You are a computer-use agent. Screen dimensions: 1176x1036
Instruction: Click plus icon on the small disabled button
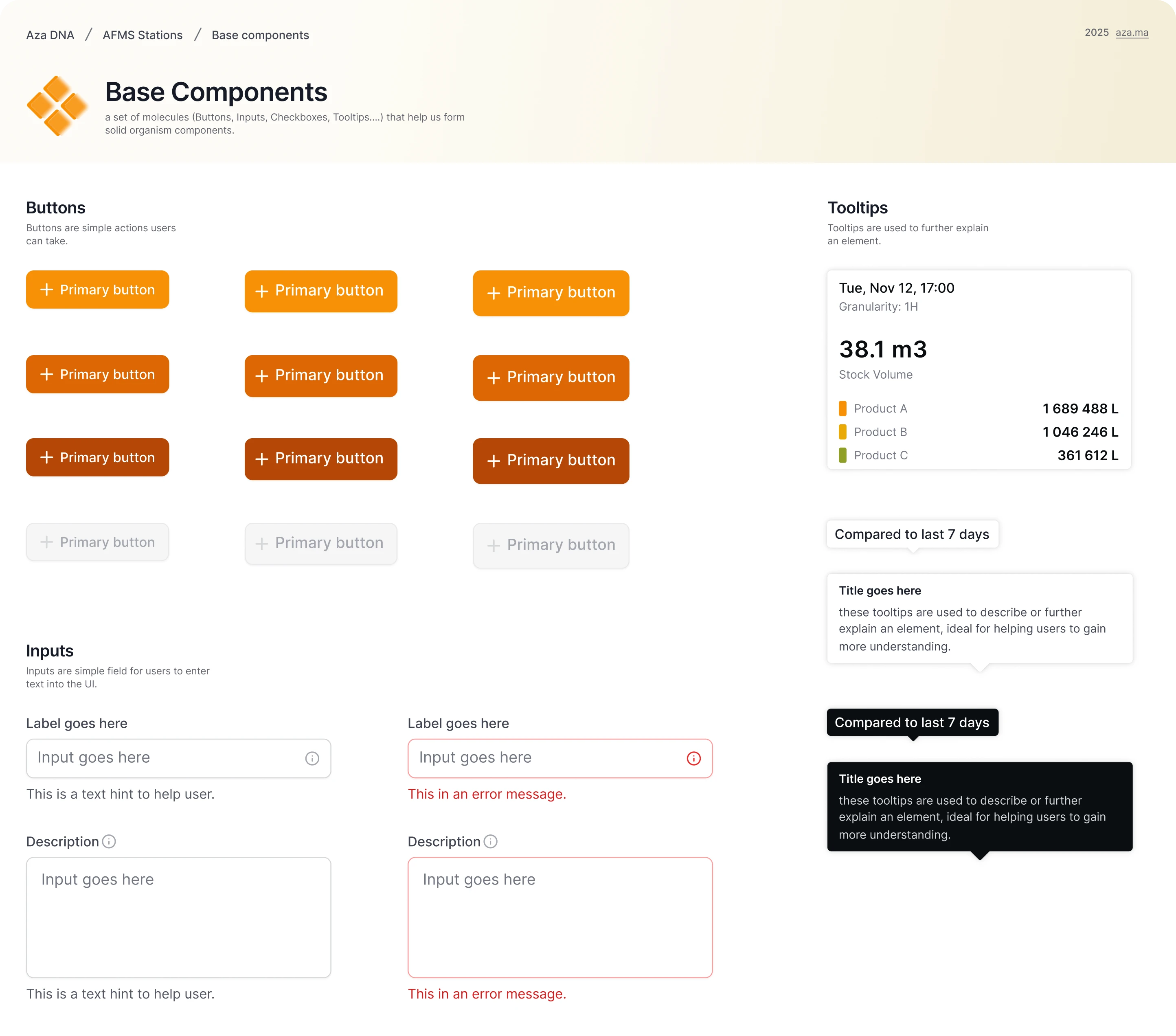(x=46, y=542)
